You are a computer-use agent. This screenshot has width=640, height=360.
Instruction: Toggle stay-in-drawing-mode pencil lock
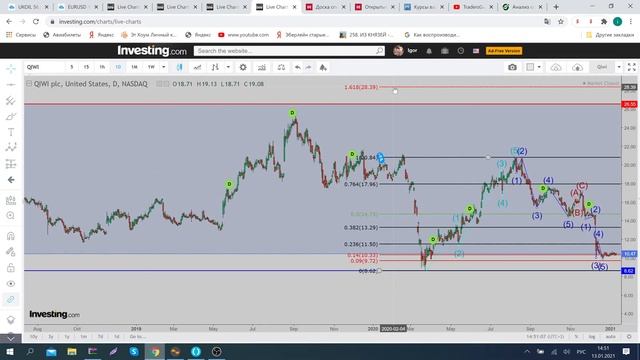(11, 252)
